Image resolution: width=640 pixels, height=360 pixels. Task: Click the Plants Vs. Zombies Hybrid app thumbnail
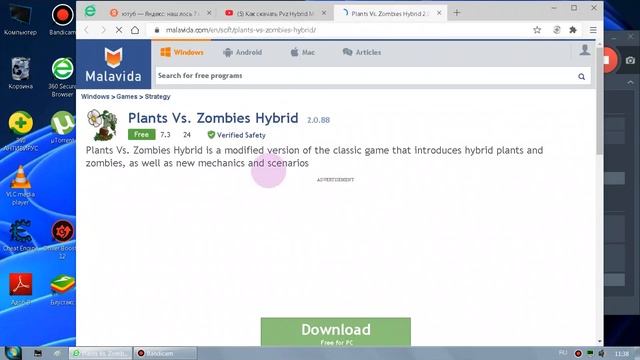click(102, 125)
